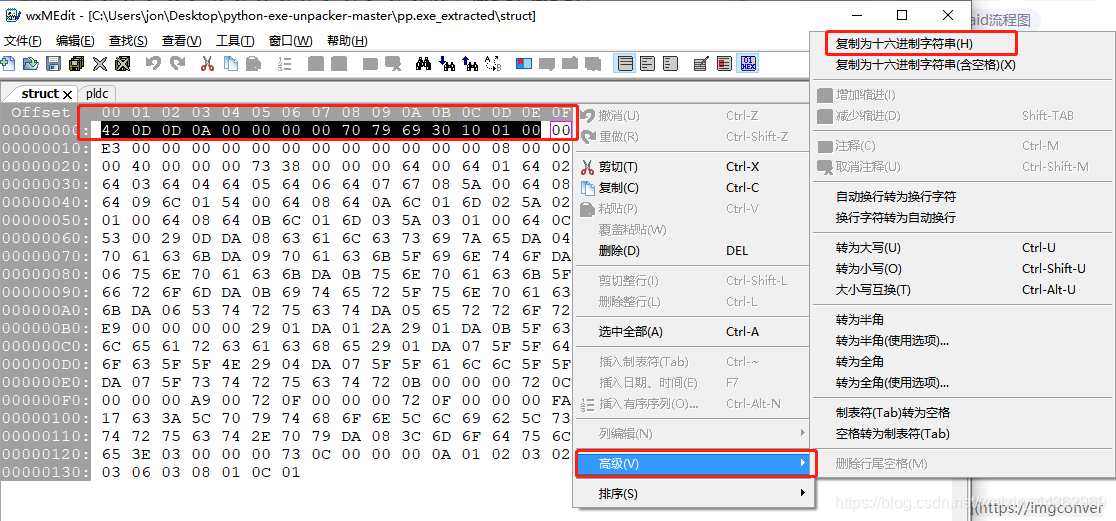1116x521 pixels.
Task: Click the comment toolbar icon
Action: [370, 63]
